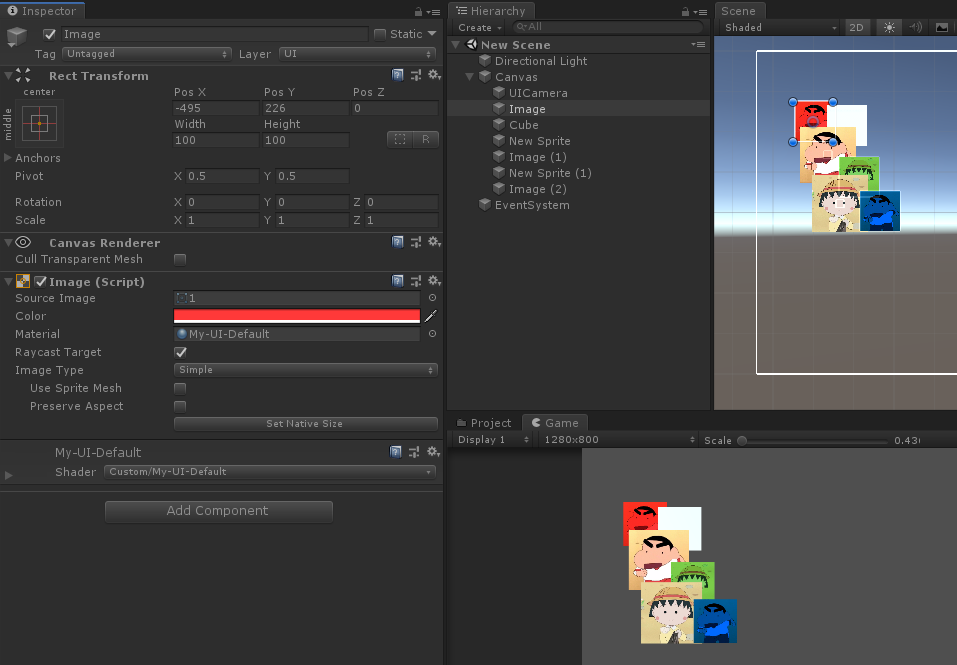Click the Pos X field
Screen dimensions: 957x665
[x=217, y=108]
